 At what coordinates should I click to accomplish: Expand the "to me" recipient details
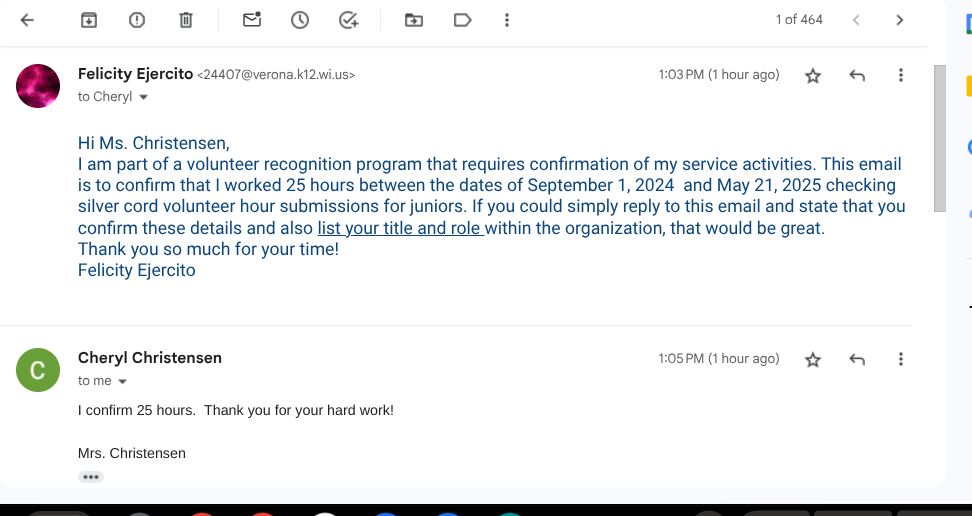(123, 382)
